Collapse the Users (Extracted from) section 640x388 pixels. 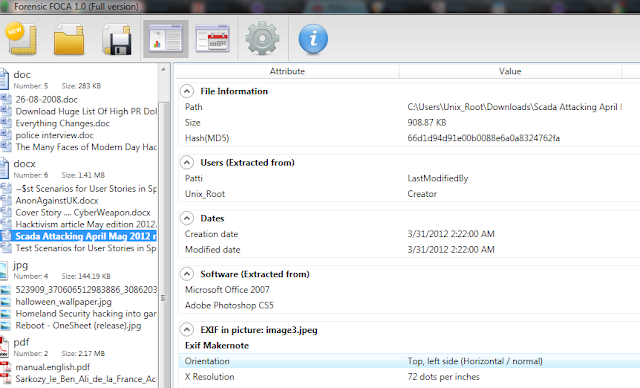(x=187, y=162)
